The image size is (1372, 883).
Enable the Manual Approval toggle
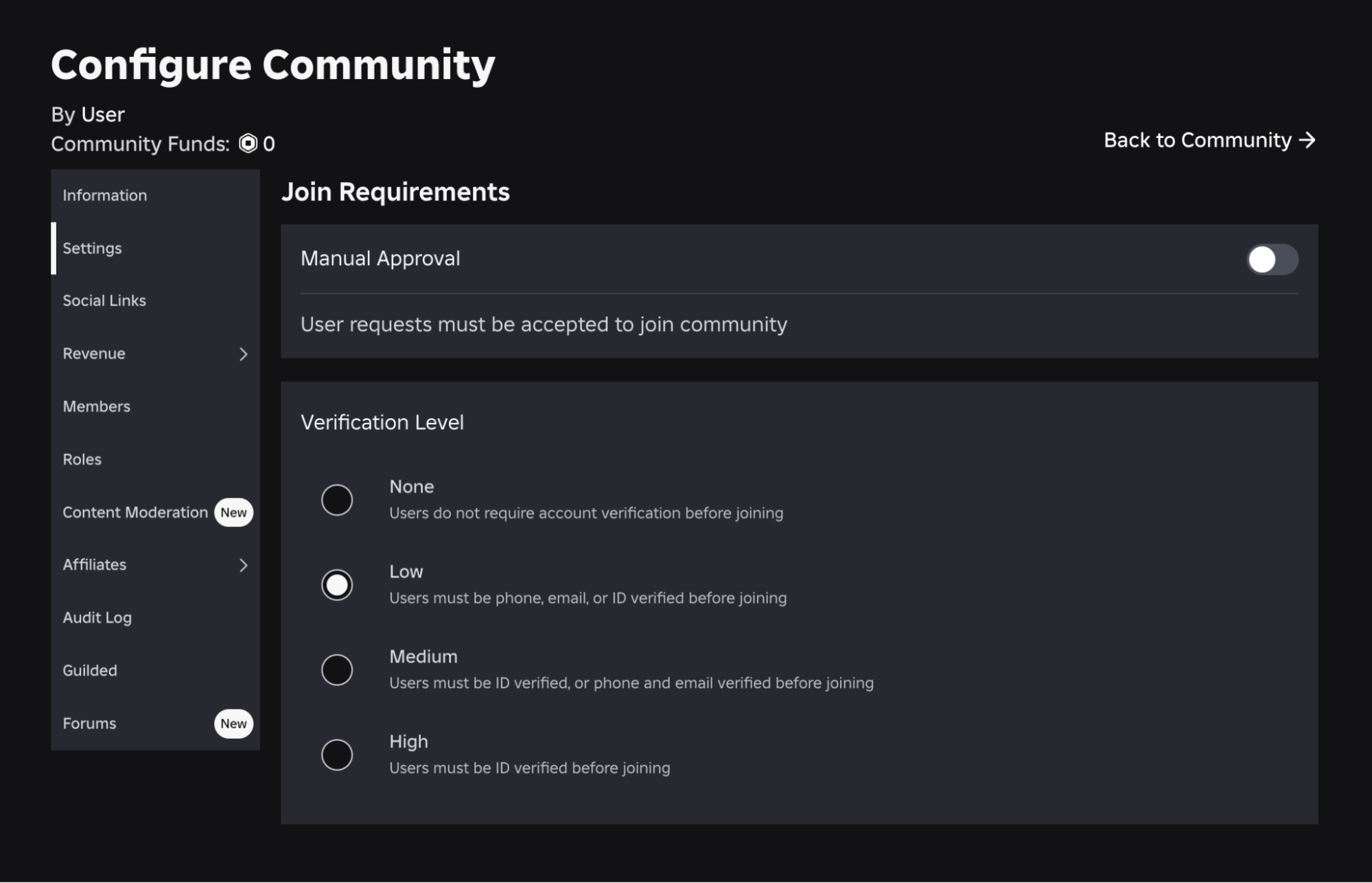click(x=1272, y=259)
